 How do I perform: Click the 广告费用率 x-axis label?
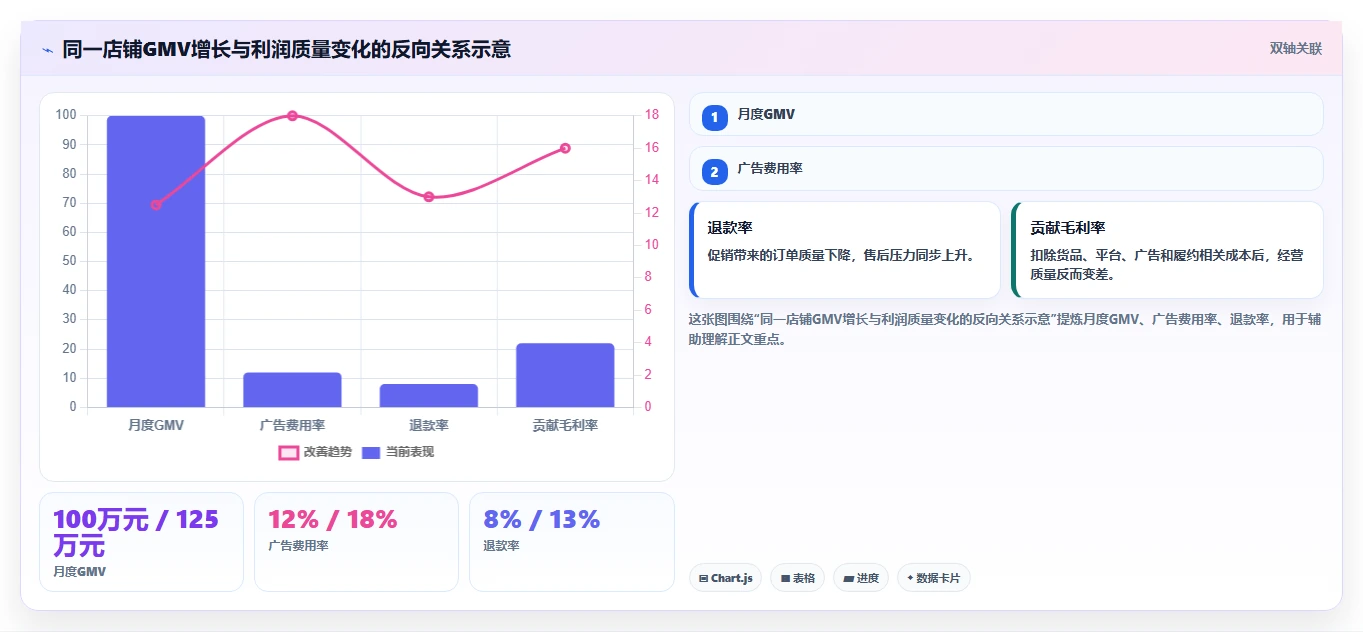click(292, 425)
